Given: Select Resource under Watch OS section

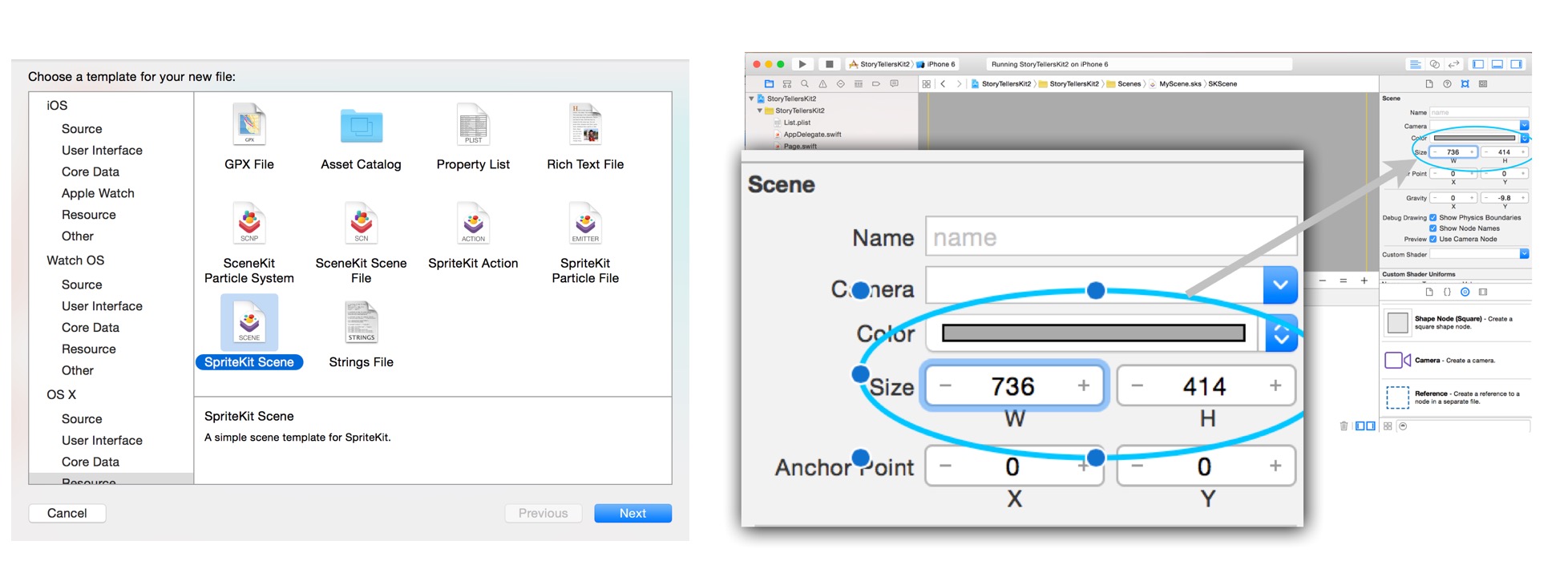Looking at the screenshot, I should point(88,349).
